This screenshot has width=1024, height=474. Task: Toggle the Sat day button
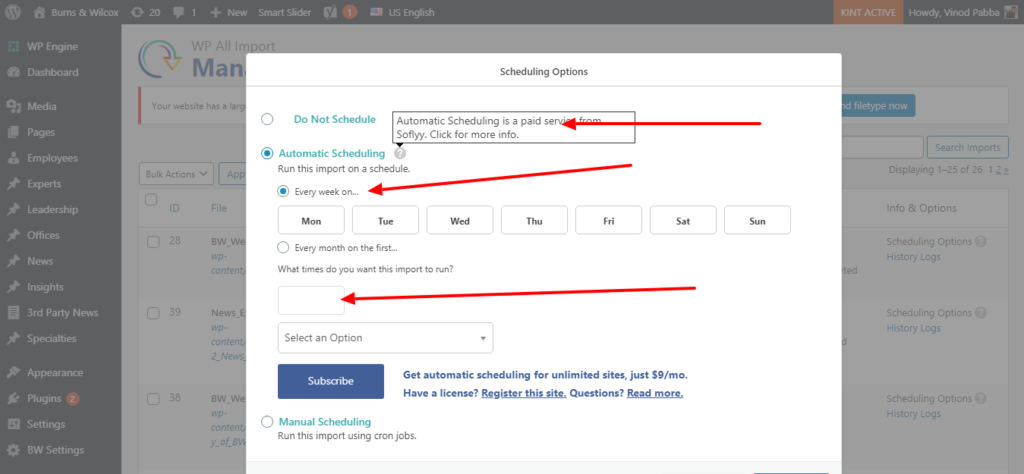tap(683, 220)
